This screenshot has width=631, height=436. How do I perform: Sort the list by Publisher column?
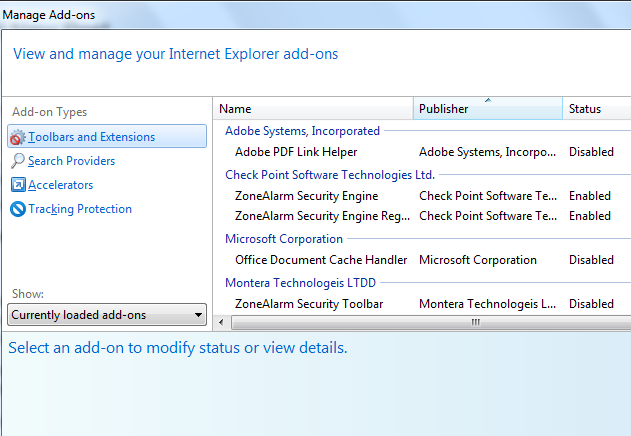(x=487, y=109)
